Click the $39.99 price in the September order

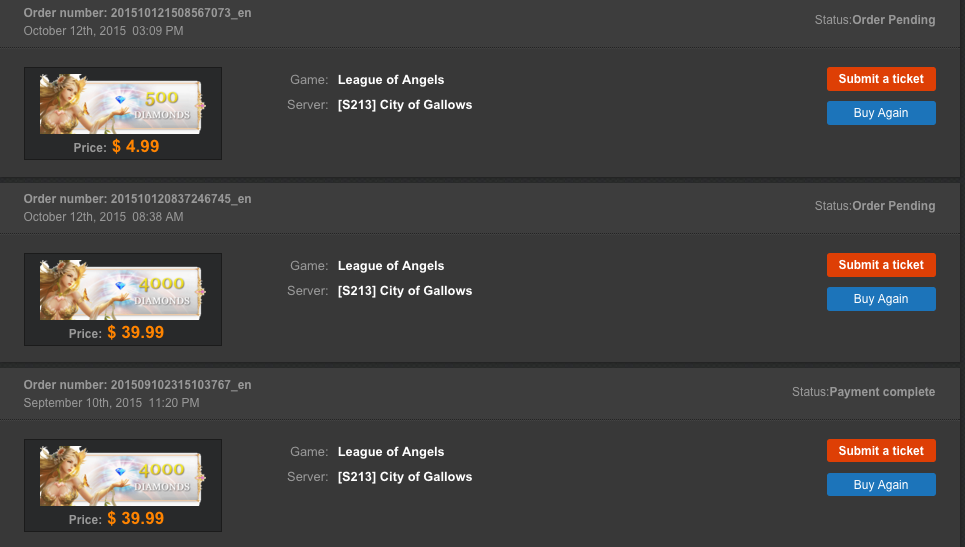(x=135, y=519)
